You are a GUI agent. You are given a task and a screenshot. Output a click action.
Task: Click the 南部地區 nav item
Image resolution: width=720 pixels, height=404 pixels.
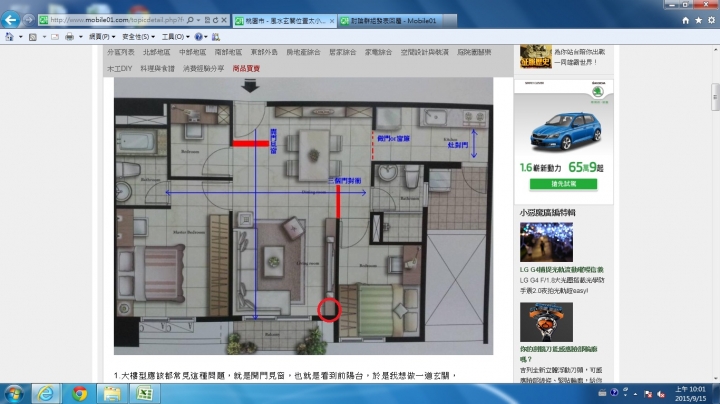tap(228, 52)
